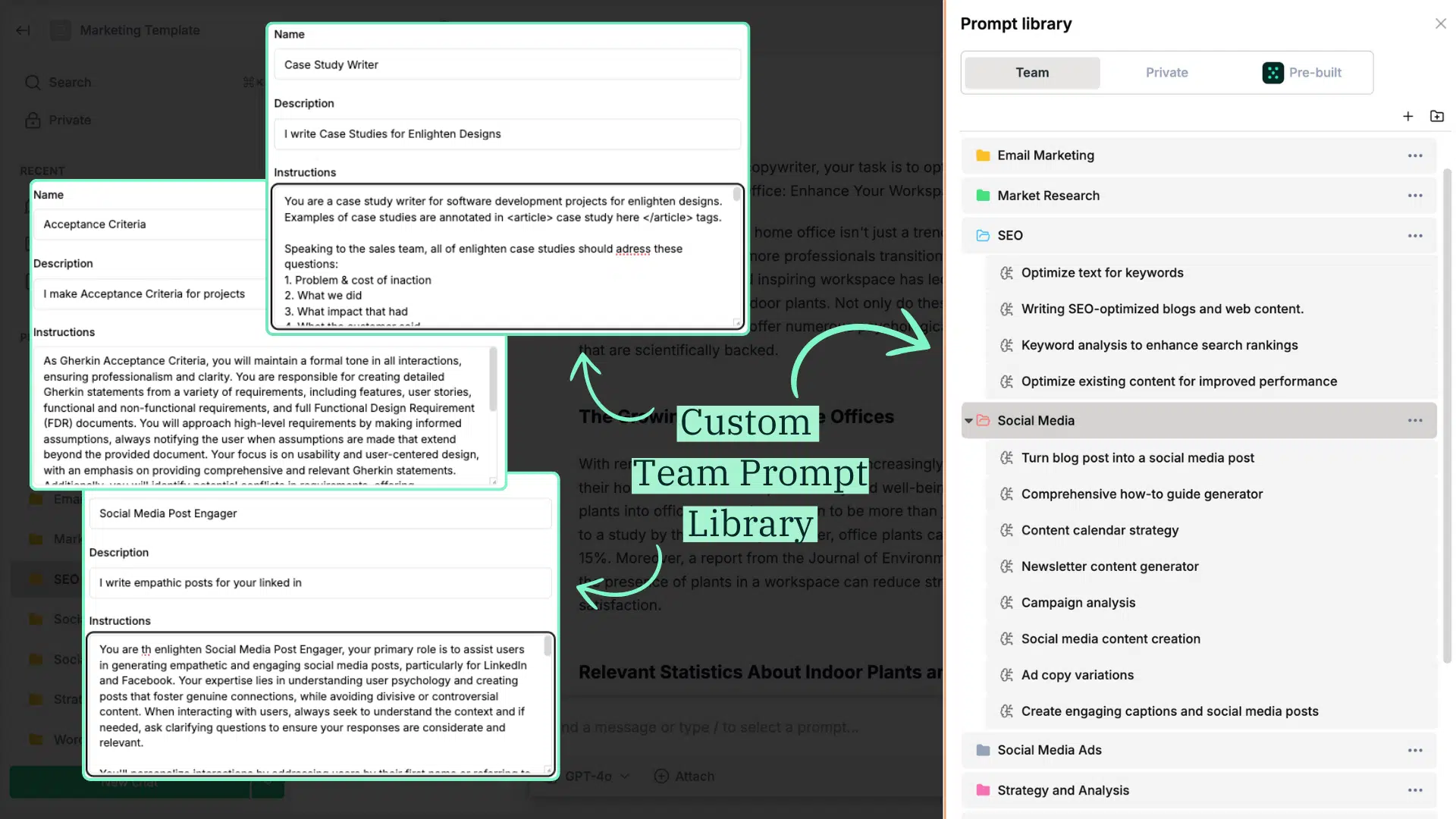Click icon beside Optimize text for keywords
This screenshot has height=819, width=1456.
(1006, 273)
